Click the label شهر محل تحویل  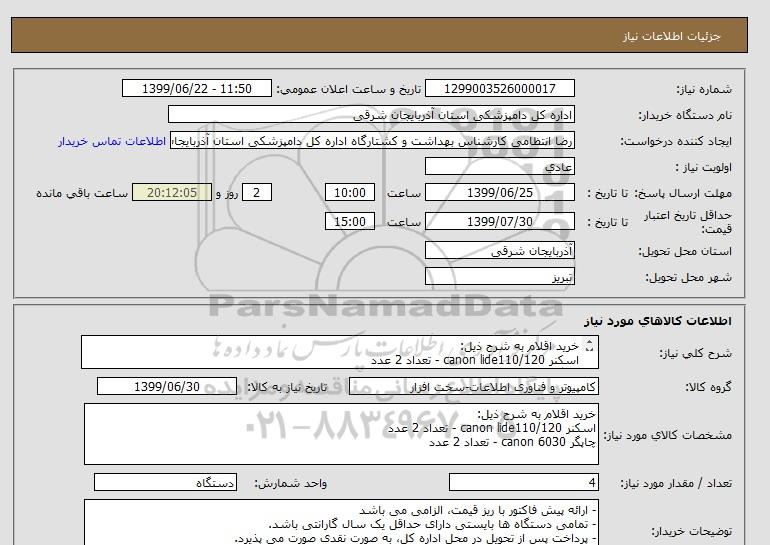[x=688, y=277]
